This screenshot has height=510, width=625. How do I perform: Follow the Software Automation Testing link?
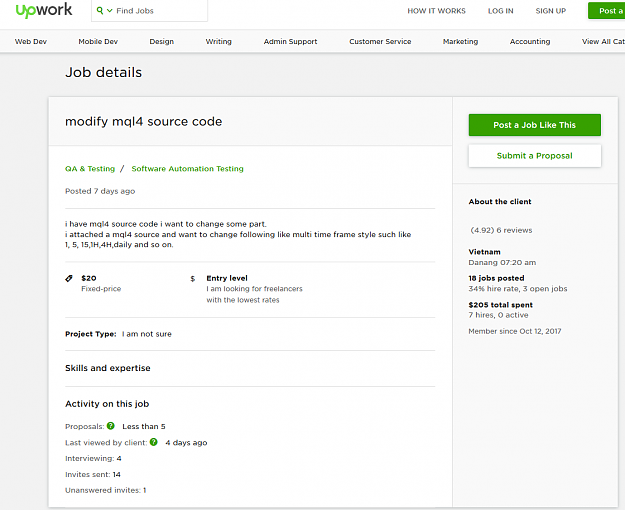[x=187, y=169]
